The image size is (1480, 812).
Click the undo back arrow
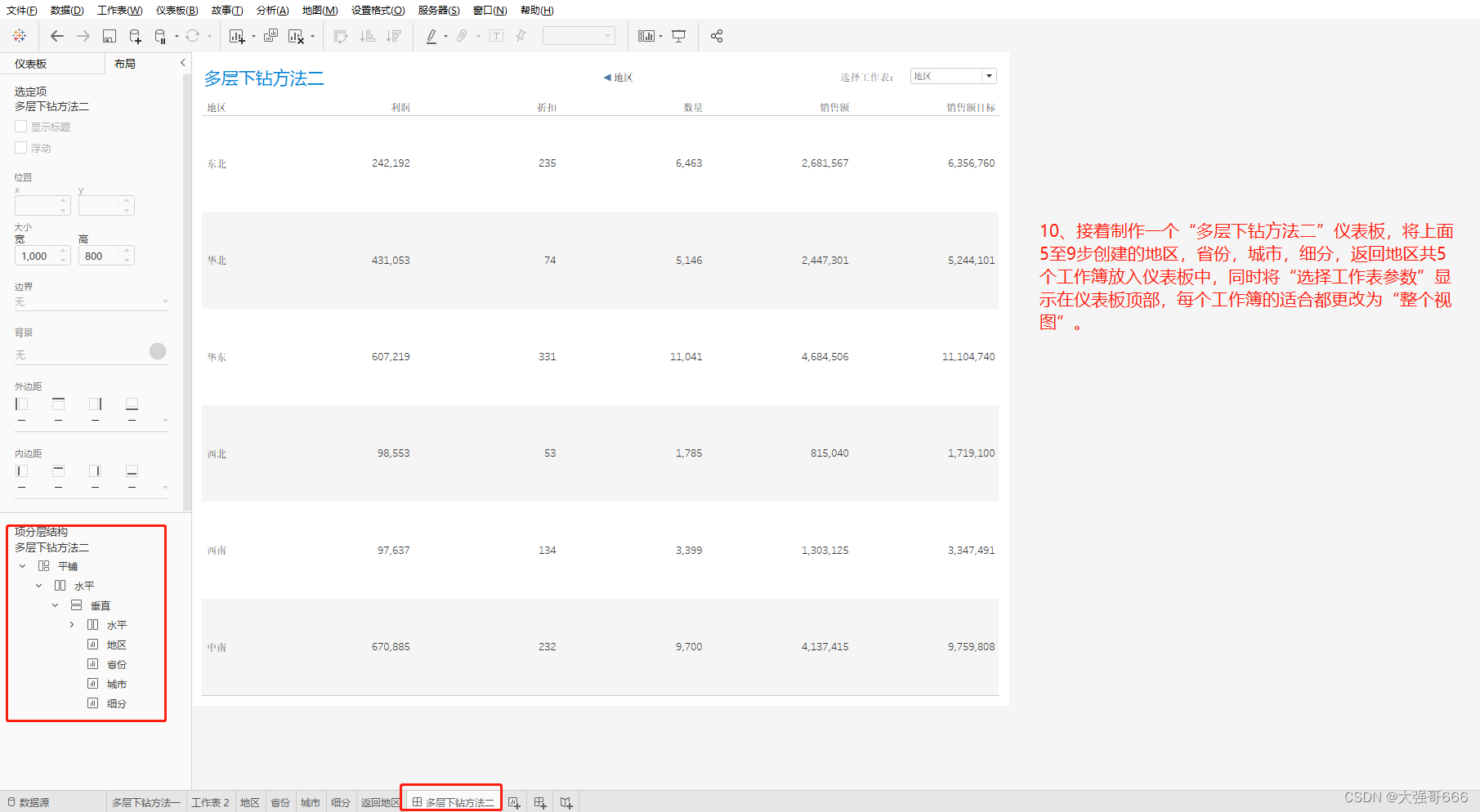57,36
